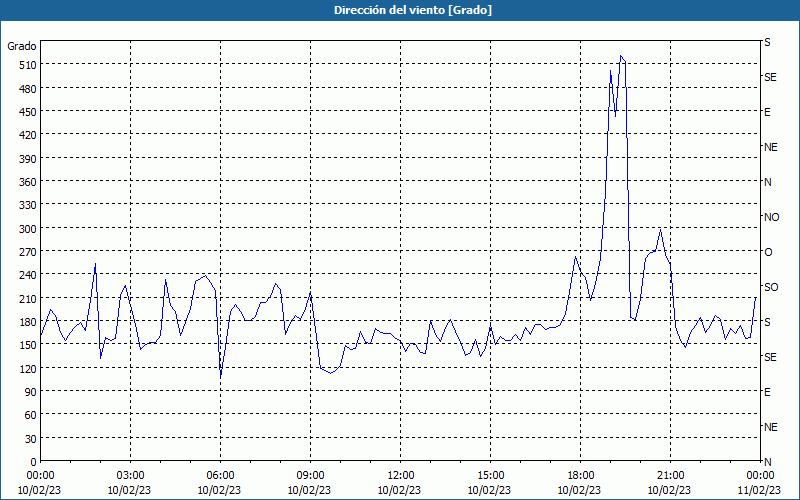Click the 06:00 time axis label
Image resolution: width=800 pixels, height=500 pixels.
(x=220, y=476)
